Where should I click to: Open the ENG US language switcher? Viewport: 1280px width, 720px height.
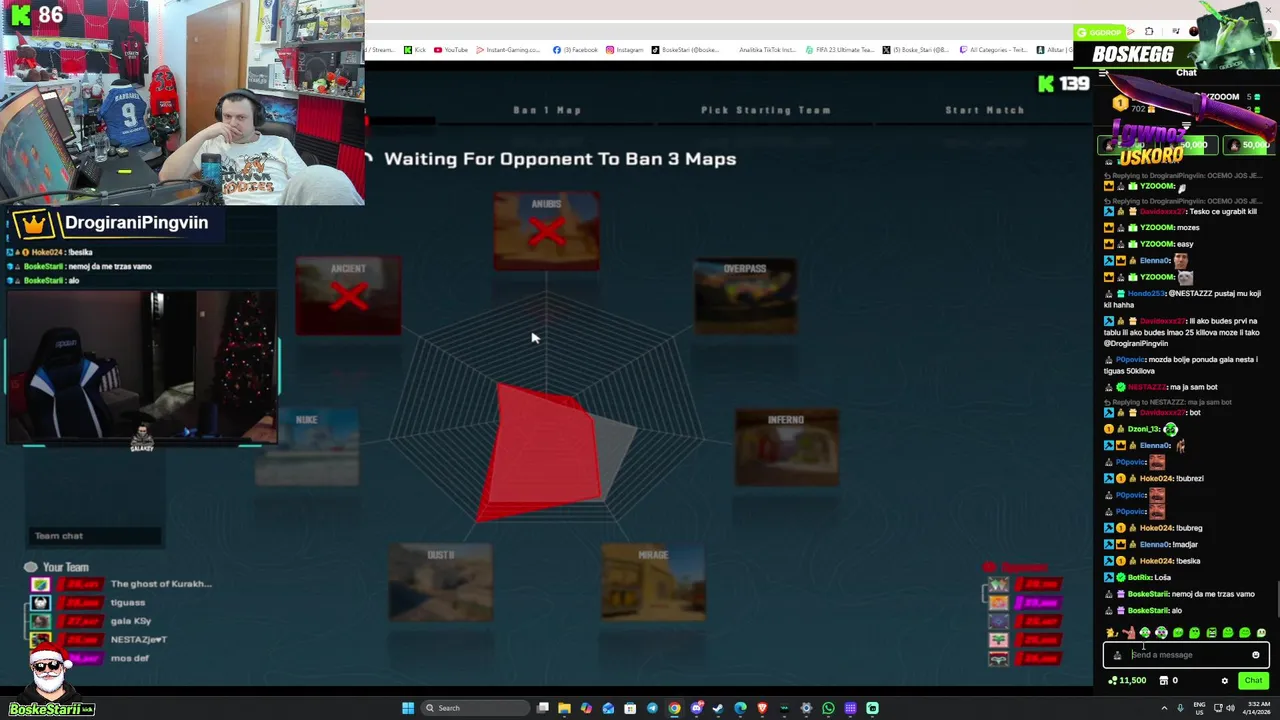pyautogui.click(x=1200, y=708)
